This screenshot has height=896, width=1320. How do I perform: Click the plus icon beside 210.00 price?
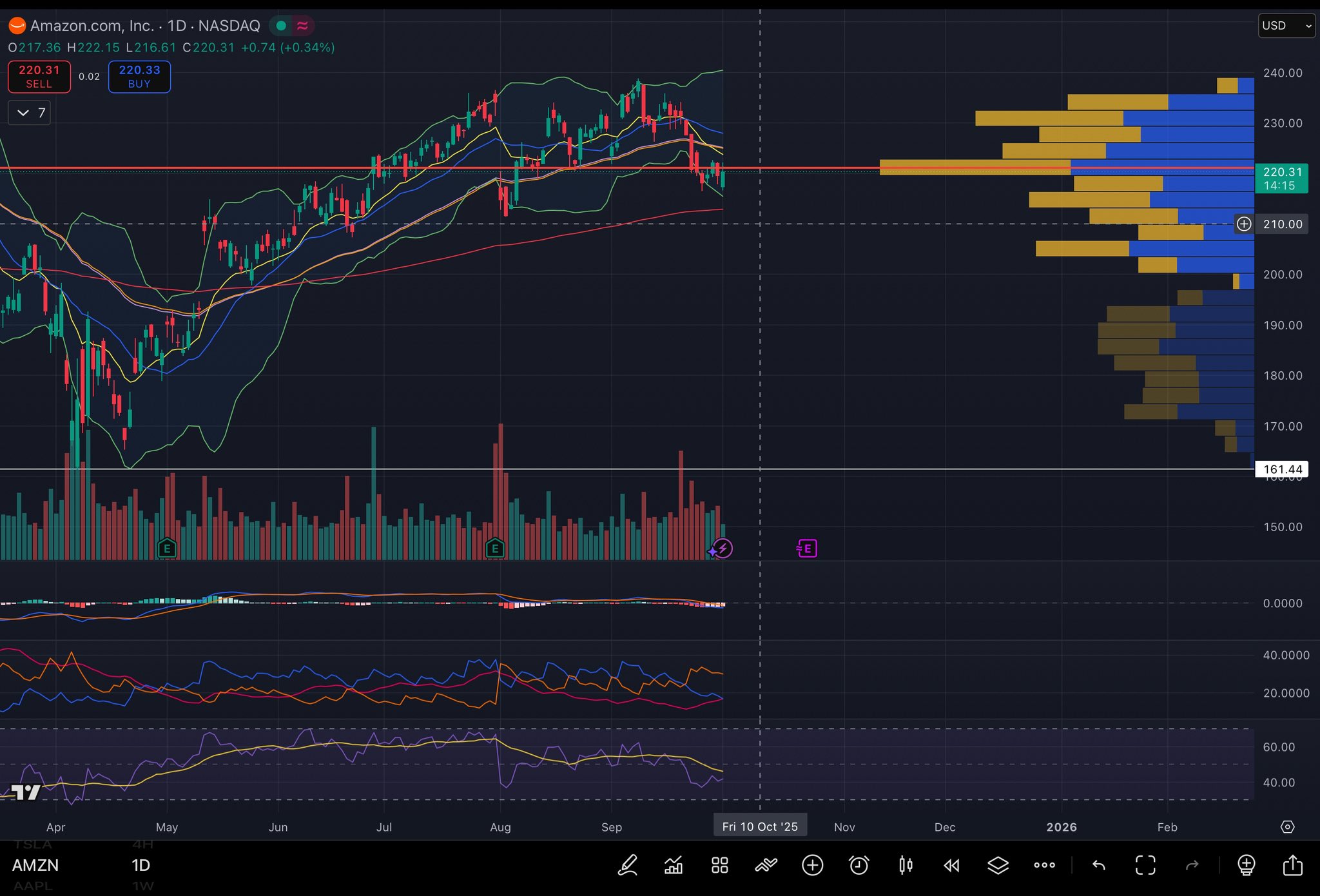tap(1244, 224)
